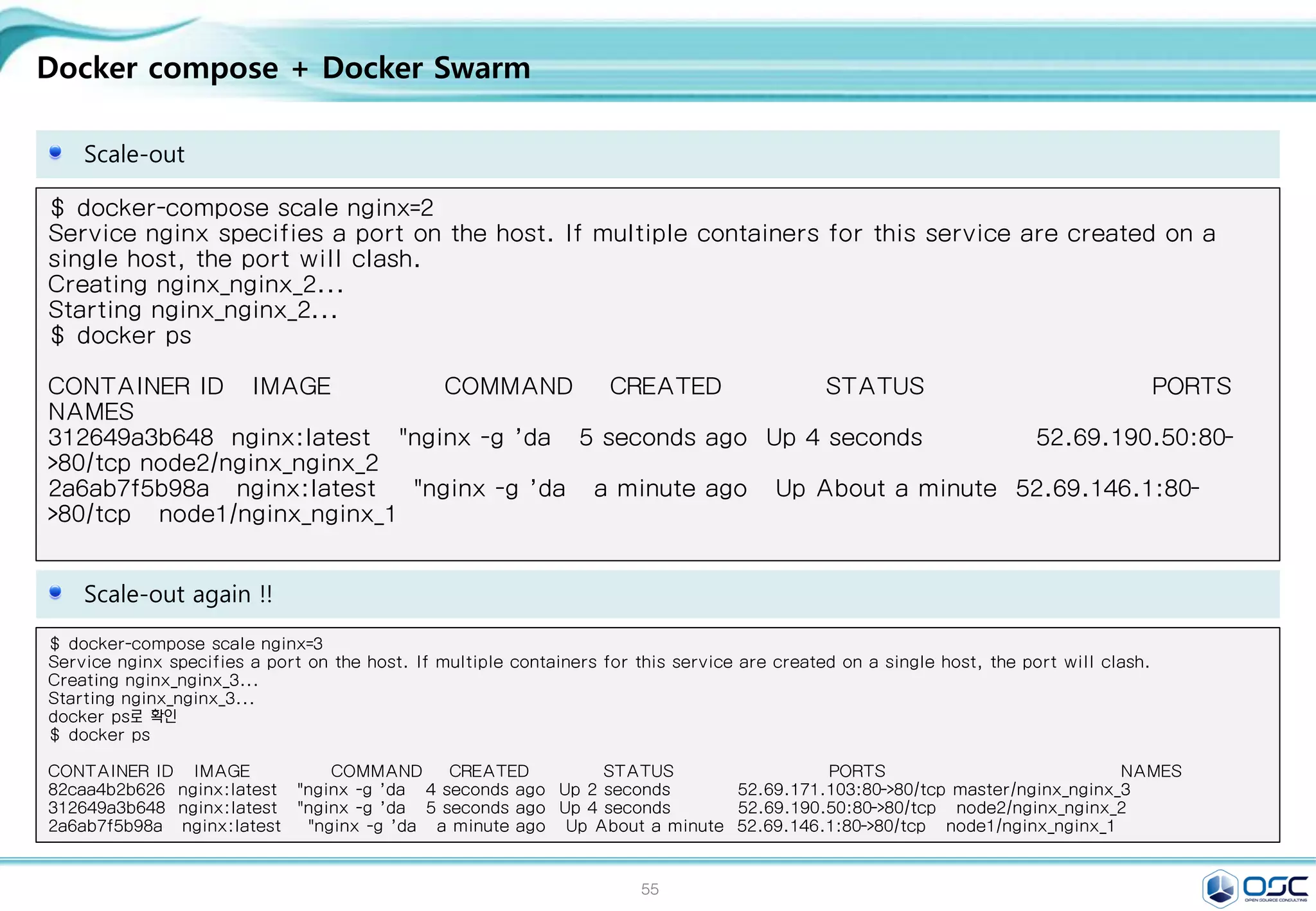Click the second $ docker ps command
Screen dimensions: 1316x911
[x=100, y=735]
